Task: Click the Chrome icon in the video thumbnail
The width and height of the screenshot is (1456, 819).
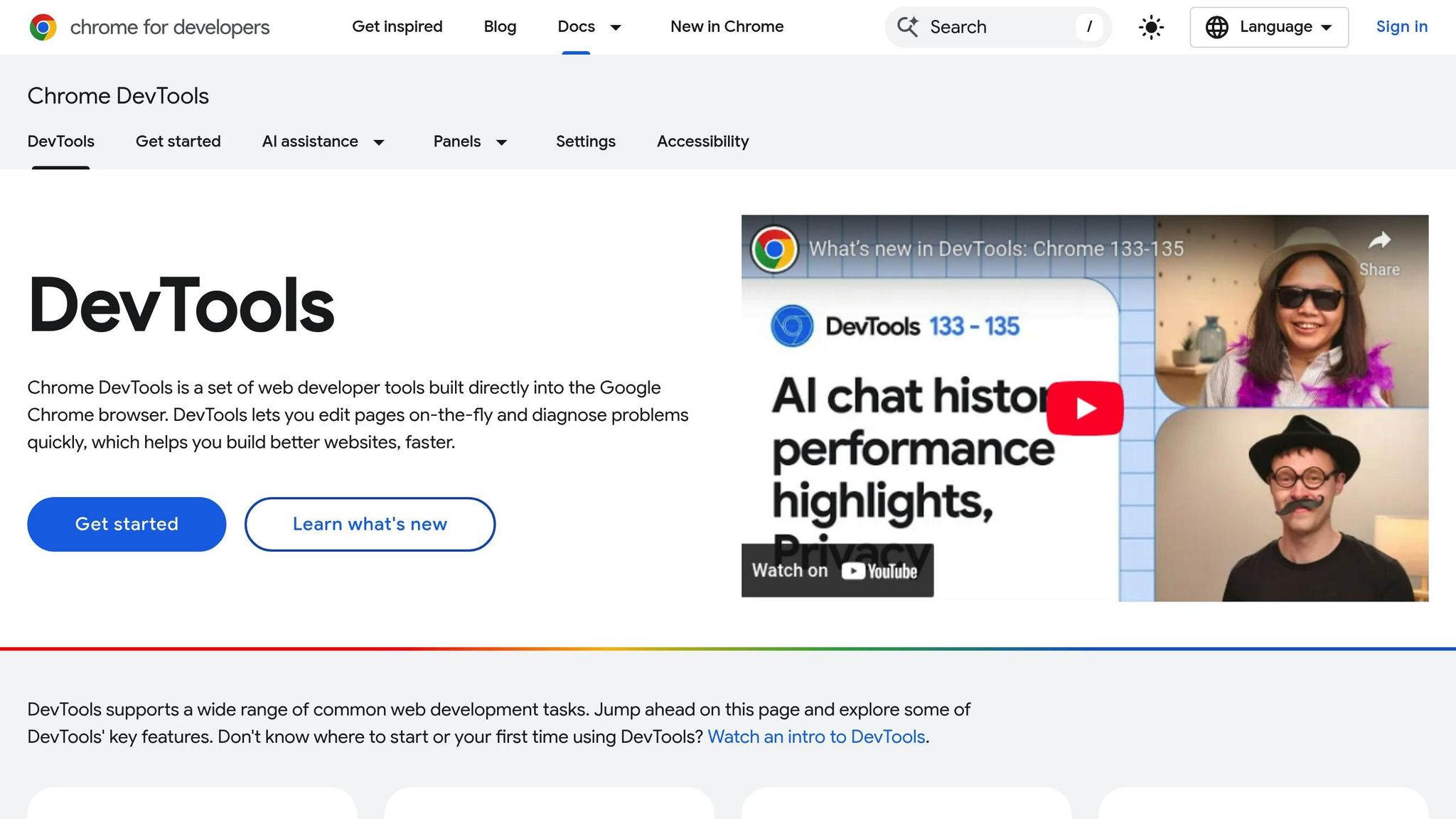Action: click(775, 249)
